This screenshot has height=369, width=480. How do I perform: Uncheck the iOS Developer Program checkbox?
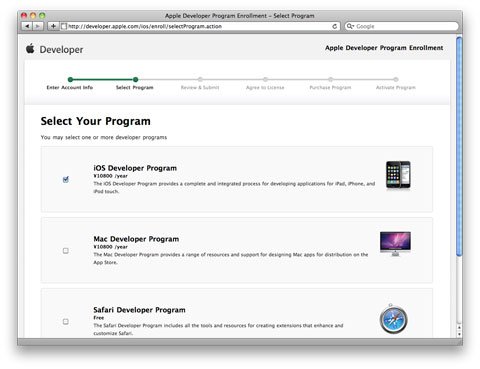point(66,179)
